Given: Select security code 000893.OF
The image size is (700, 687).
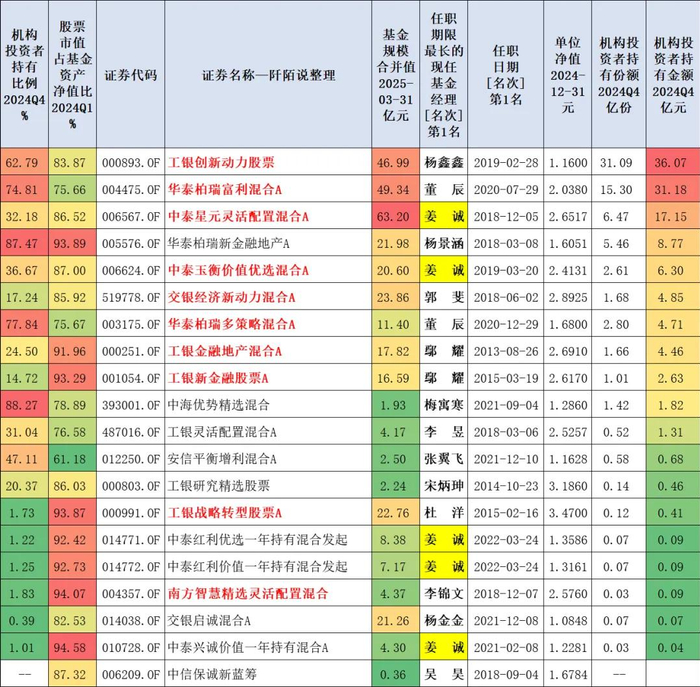Looking at the screenshot, I should (x=131, y=163).
